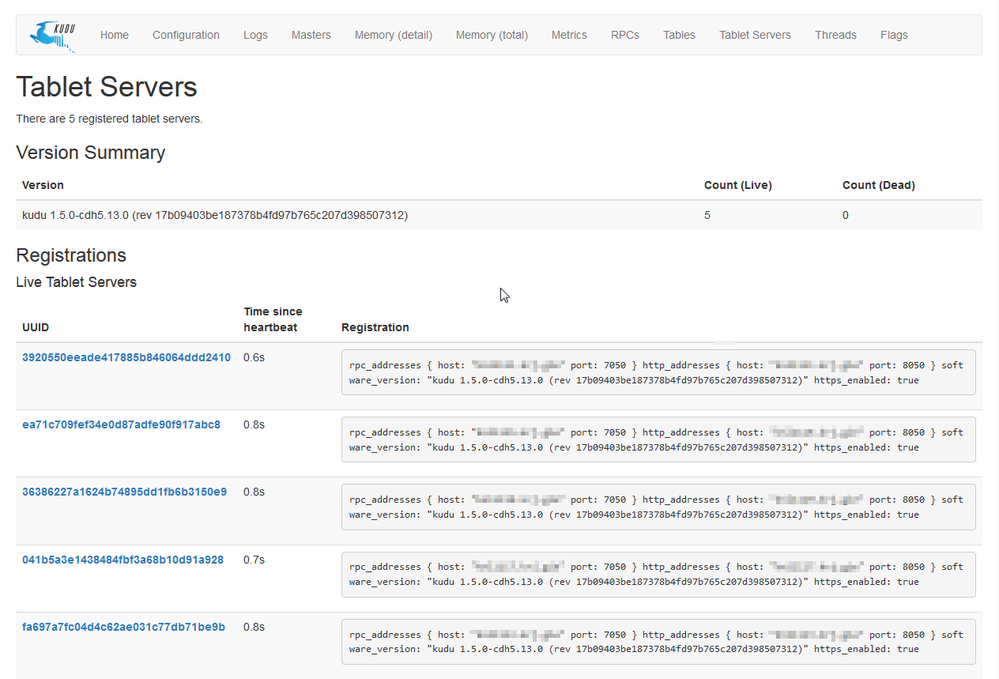Click the Kudu logo icon

[52, 35]
